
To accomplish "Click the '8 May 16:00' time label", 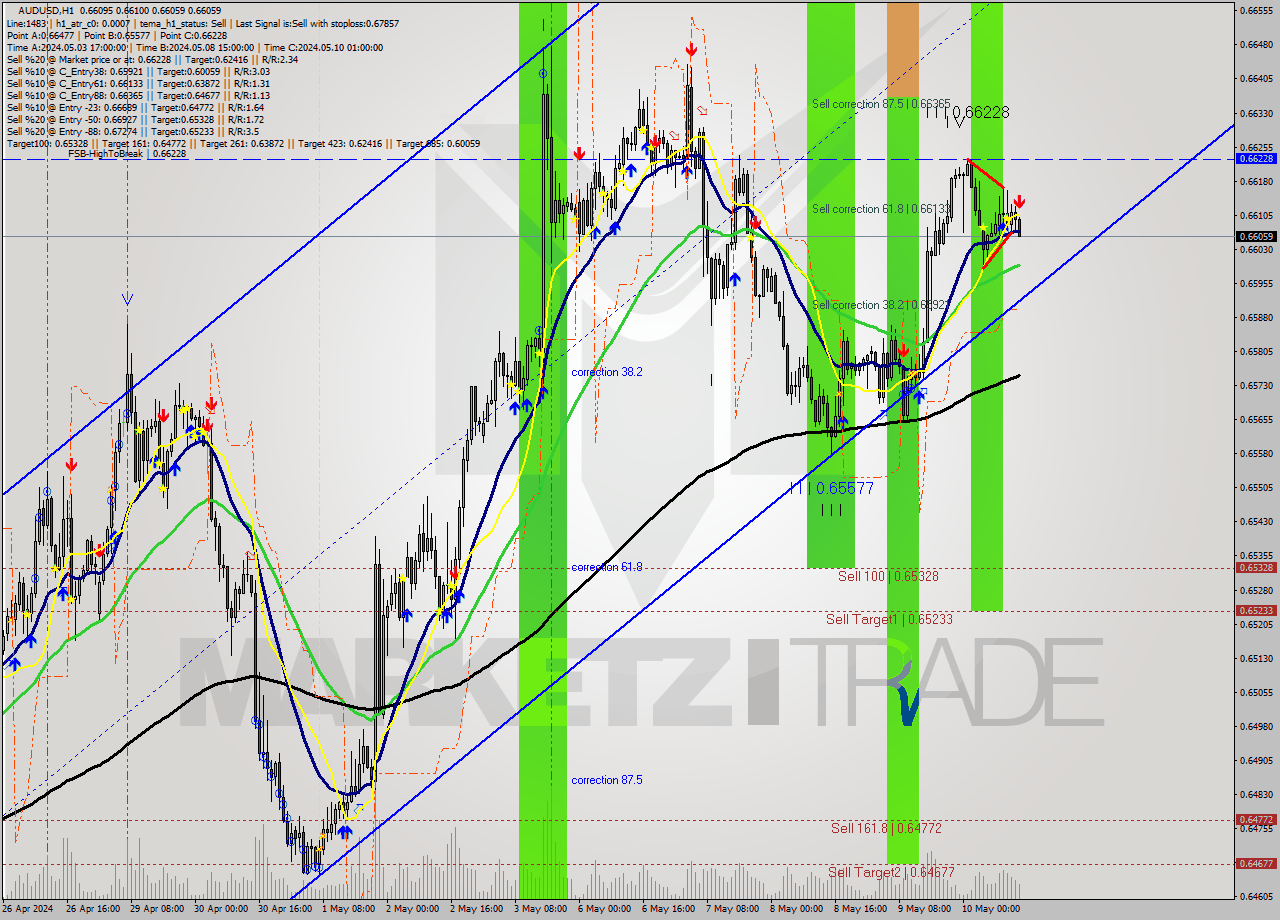I will click(863, 909).
